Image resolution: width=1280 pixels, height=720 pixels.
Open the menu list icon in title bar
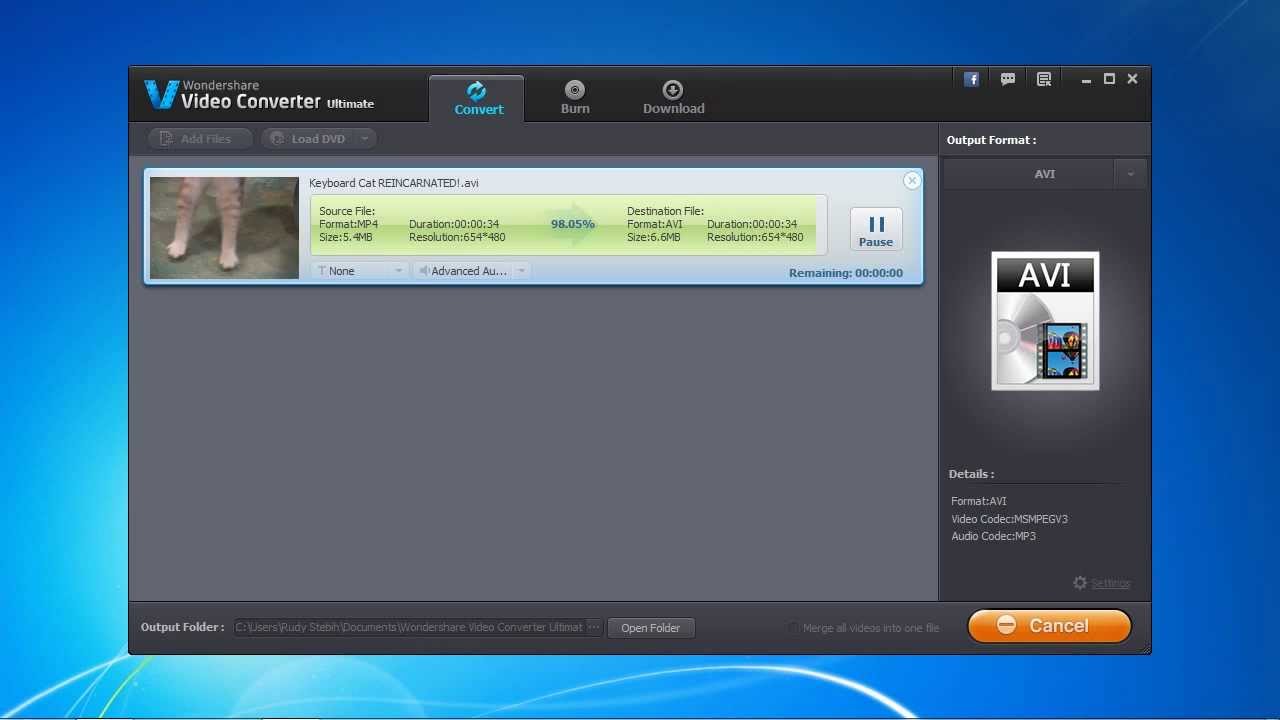pos(1044,79)
